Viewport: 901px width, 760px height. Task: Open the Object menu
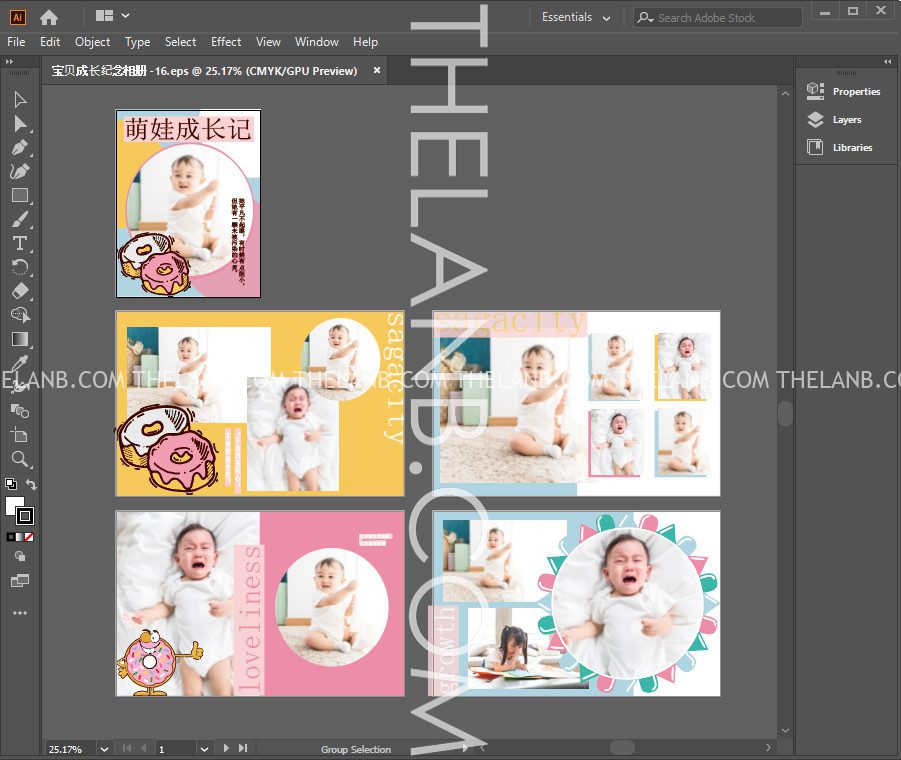[92, 42]
